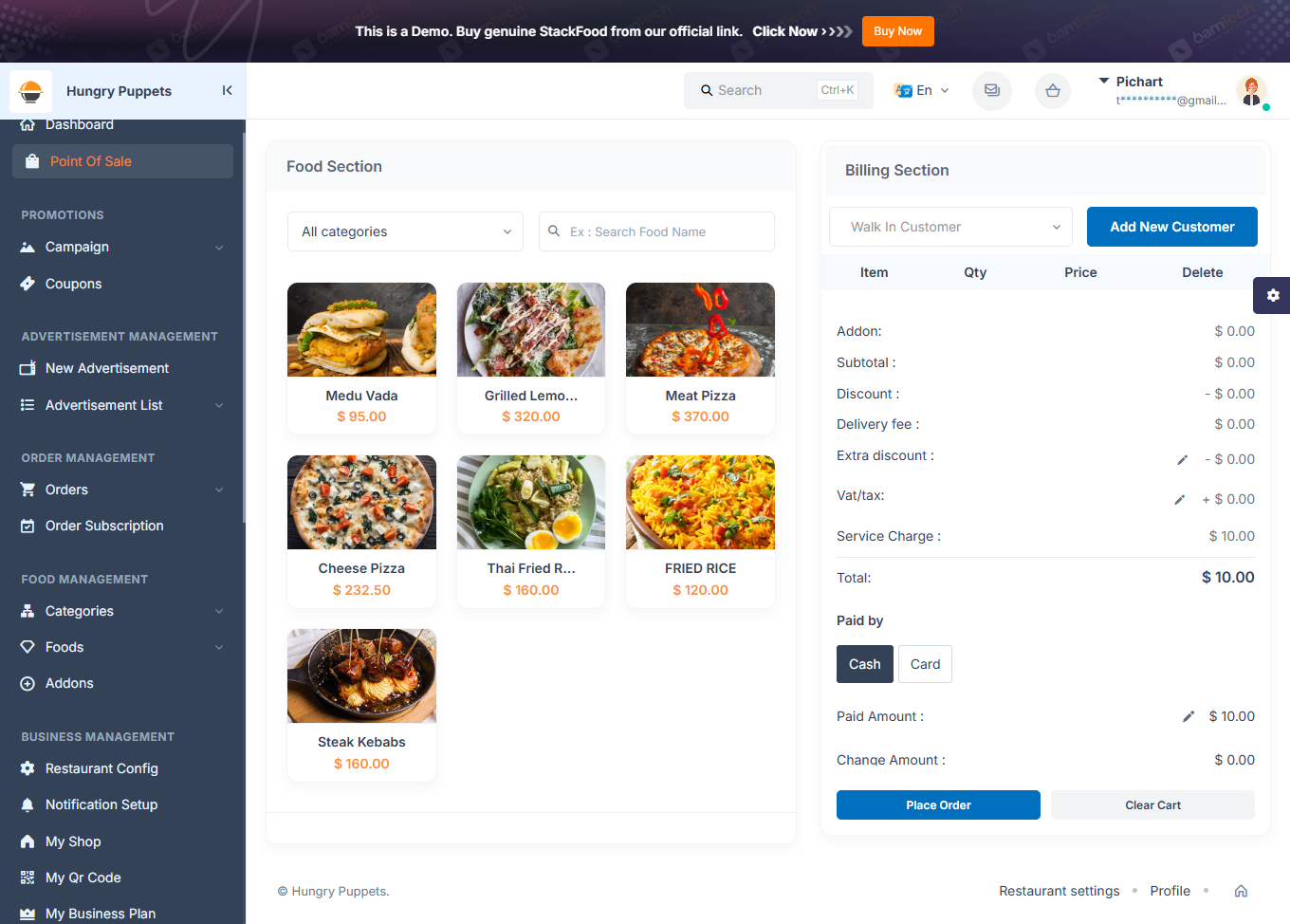Focus the Search Food Name field
This screenshot has height=924, width=1290.
coord(656,231)
